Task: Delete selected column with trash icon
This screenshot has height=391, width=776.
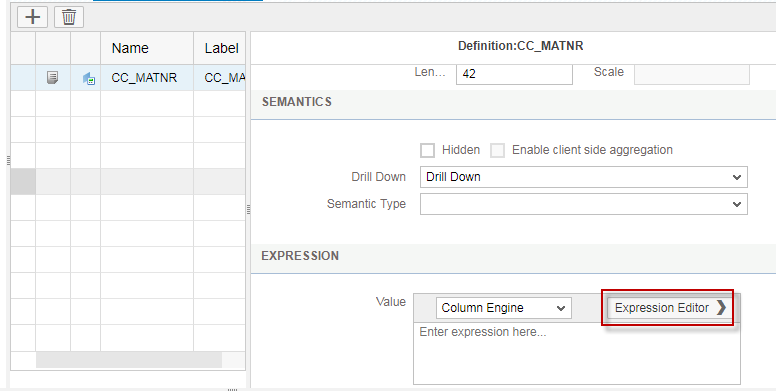Action: [69, 17]
